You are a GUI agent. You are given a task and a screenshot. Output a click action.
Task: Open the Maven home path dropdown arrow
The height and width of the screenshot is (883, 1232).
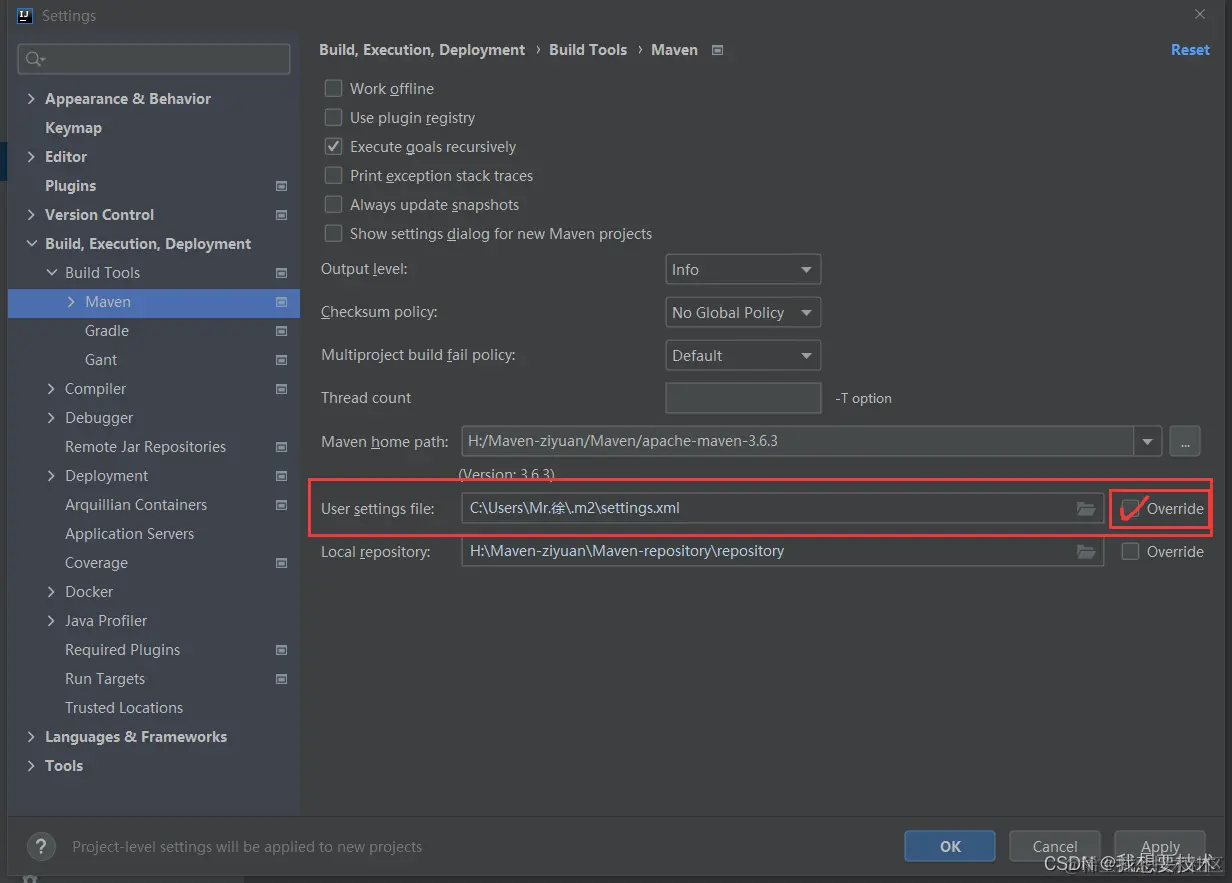[x=1147, y=440]
